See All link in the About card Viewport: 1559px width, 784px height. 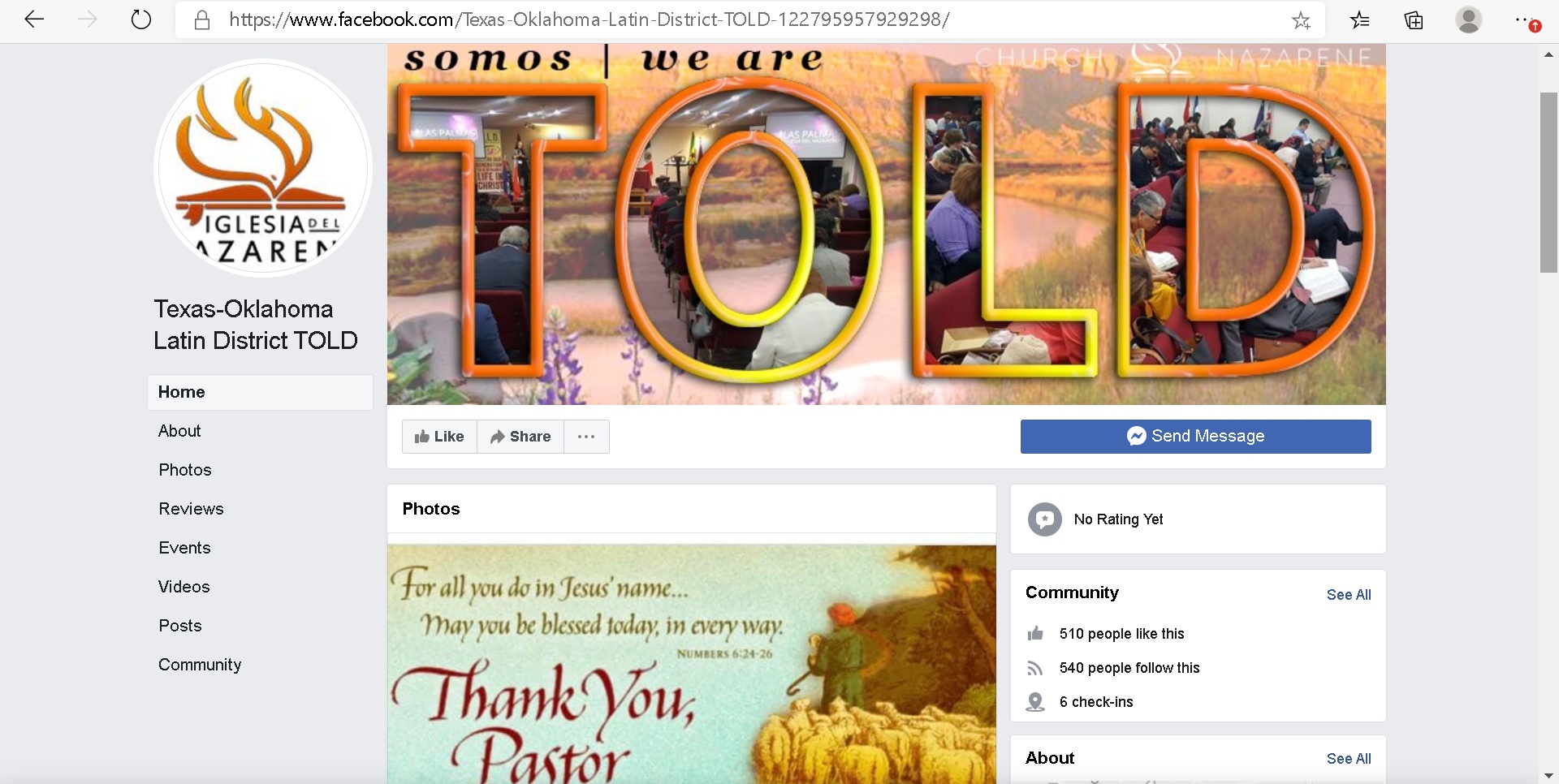(x=1348, y=759)
